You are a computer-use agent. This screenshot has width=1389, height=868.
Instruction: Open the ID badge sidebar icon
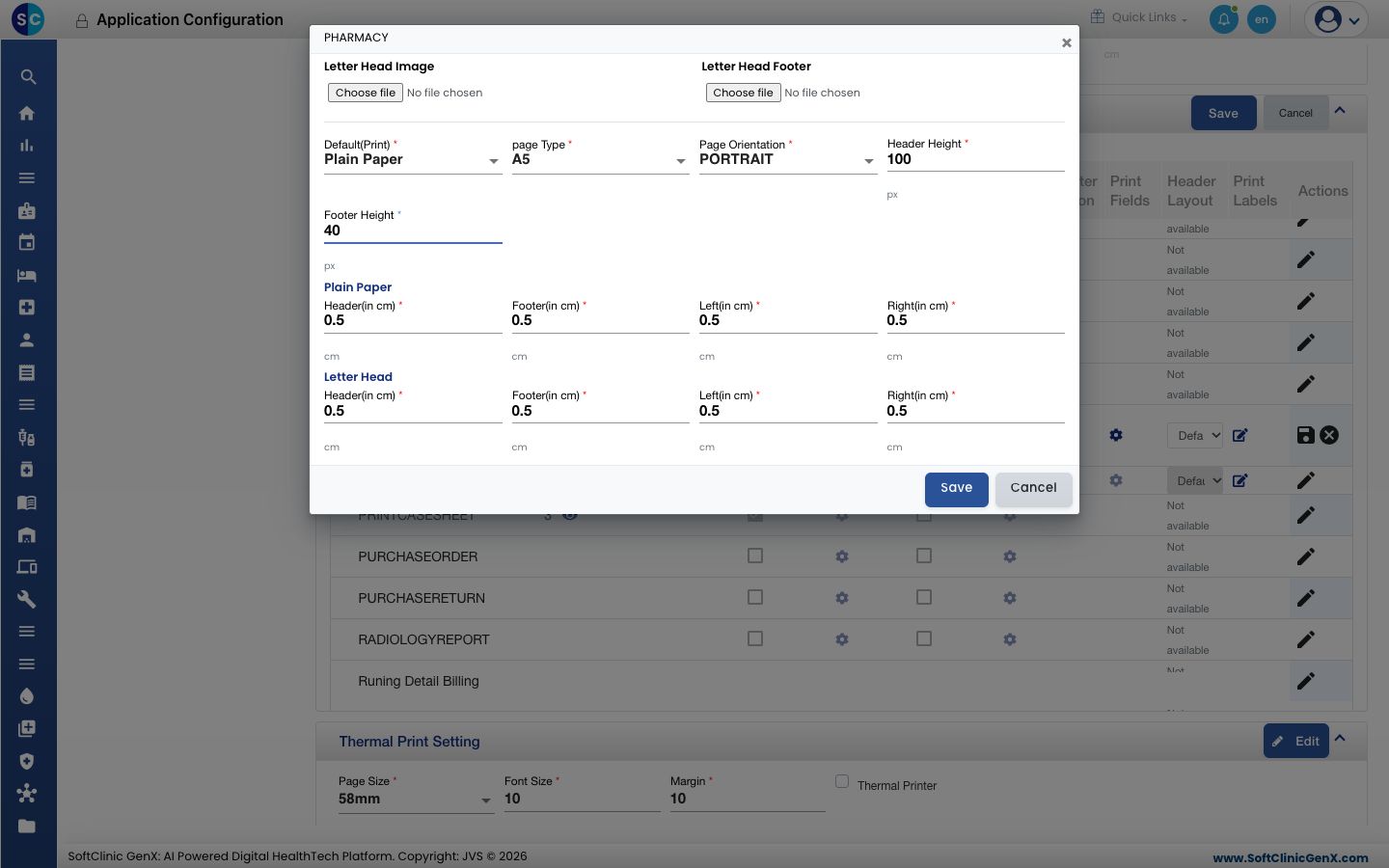(27, 210)
